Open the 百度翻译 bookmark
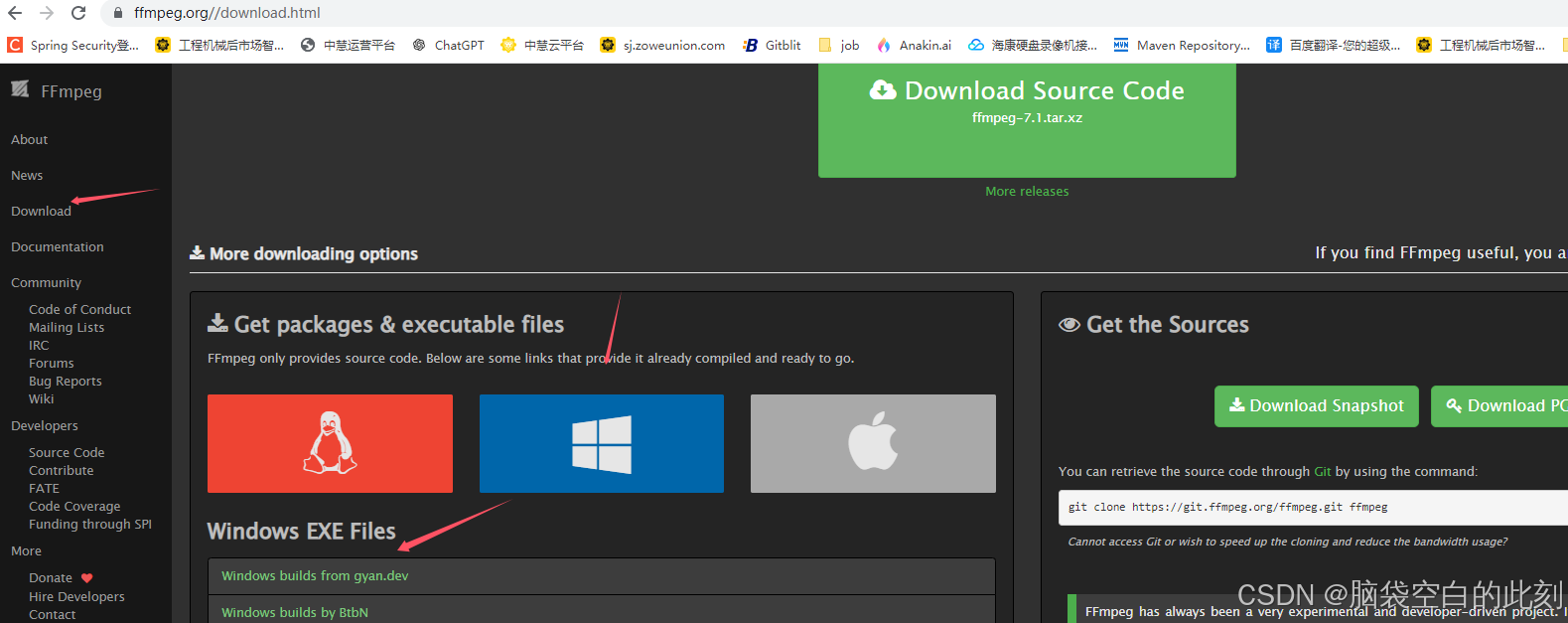Screen dimensions: 1568x623 pos(1333,45)
